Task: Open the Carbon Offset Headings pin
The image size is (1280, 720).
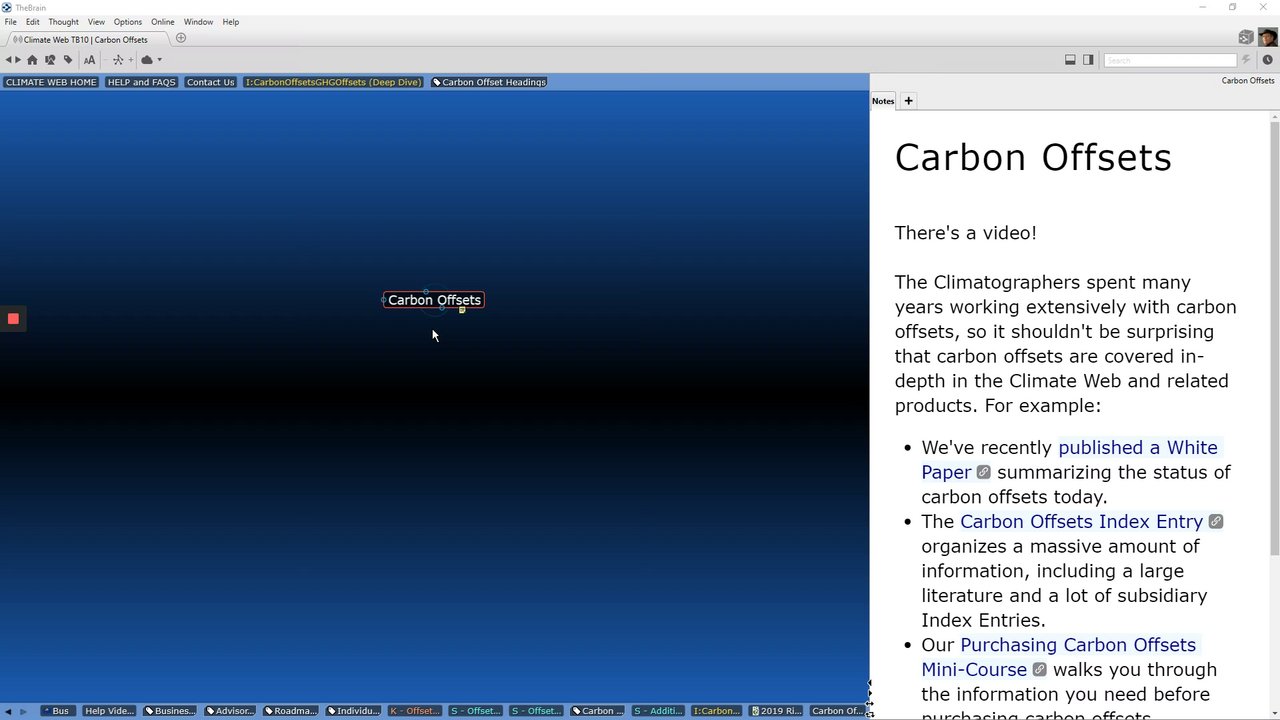Action: [489, 82]
